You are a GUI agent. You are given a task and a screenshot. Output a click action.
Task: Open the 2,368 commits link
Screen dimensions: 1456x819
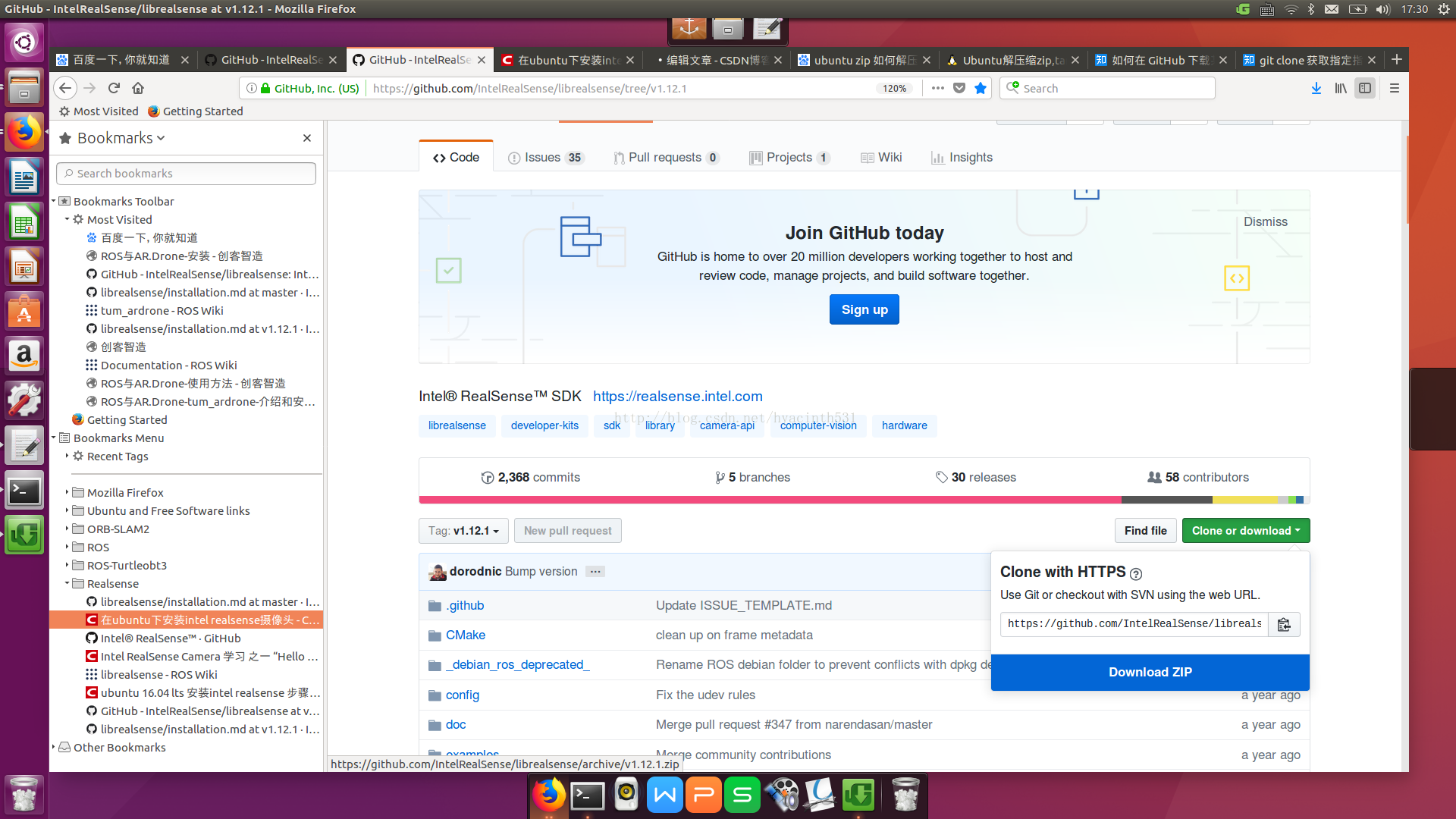click(530, 477)
